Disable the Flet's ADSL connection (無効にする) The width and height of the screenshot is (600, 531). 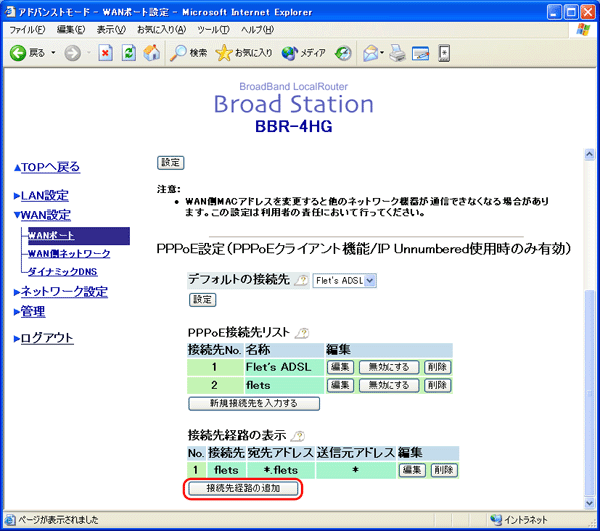389,367
